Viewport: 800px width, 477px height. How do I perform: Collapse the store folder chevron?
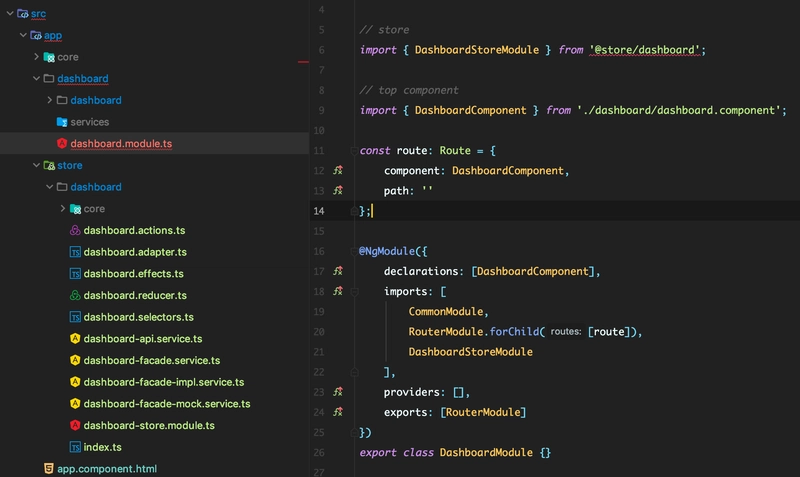(x=36, y=165)
